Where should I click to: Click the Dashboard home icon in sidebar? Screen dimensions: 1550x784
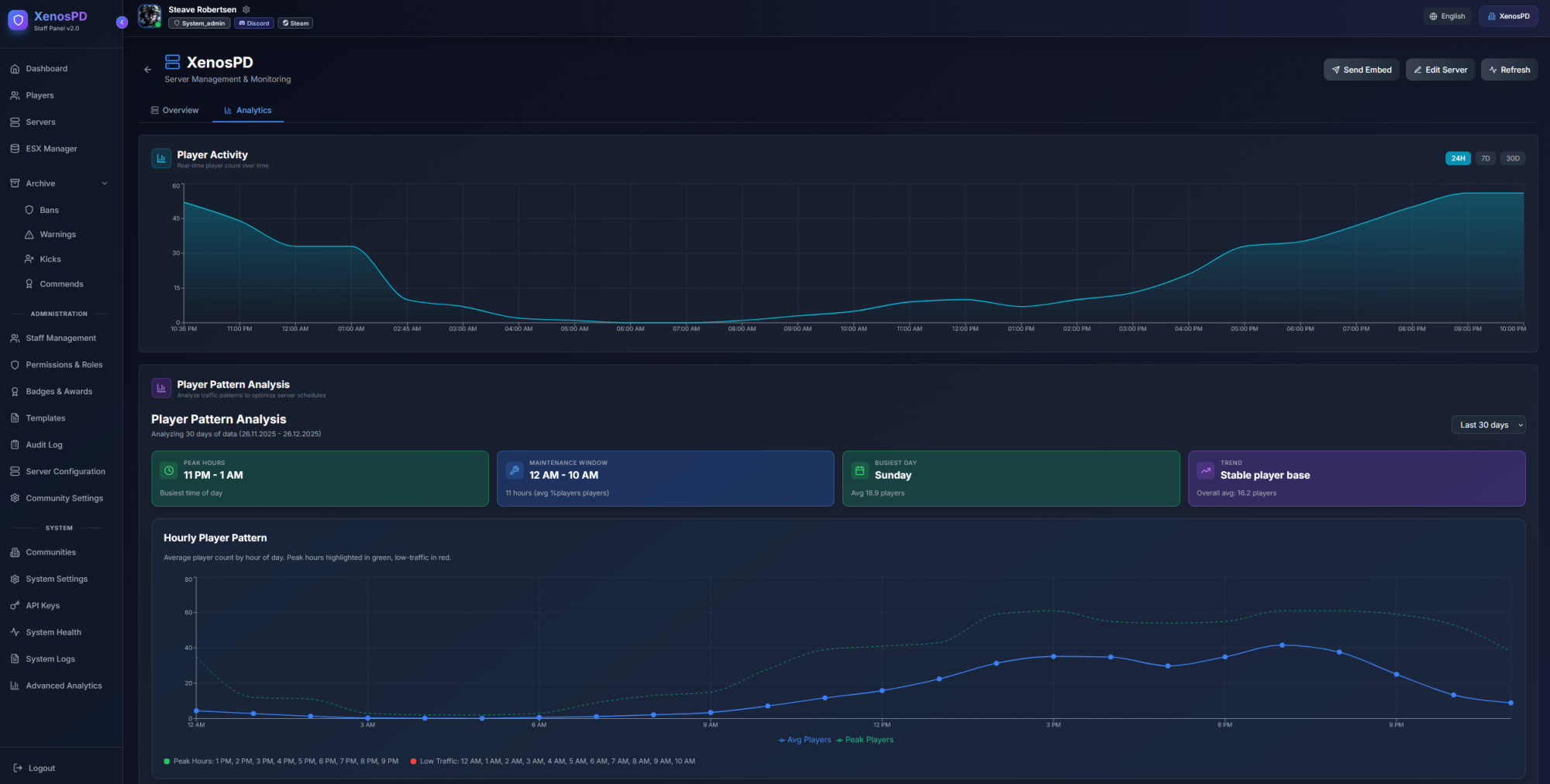[15, 69]
